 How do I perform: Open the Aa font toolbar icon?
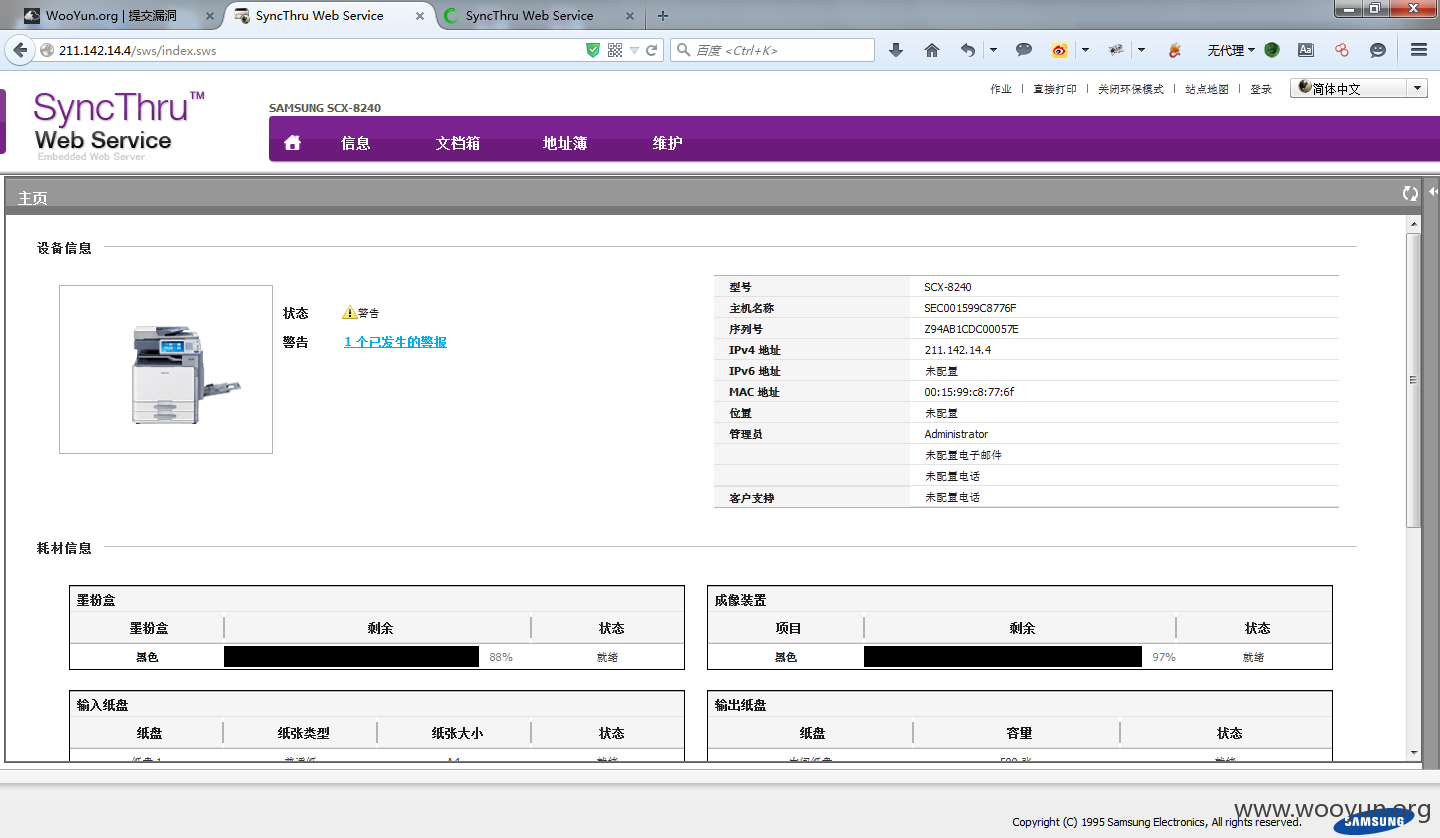[1306, 50]
